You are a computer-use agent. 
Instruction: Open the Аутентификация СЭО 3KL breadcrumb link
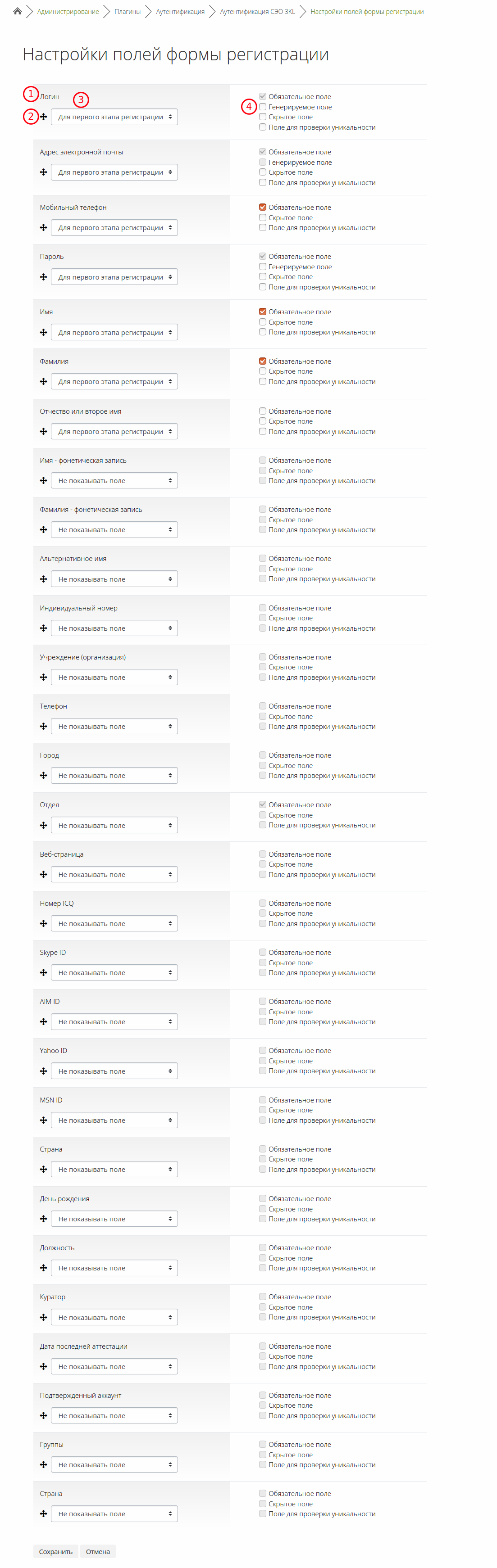coord(257,12)
